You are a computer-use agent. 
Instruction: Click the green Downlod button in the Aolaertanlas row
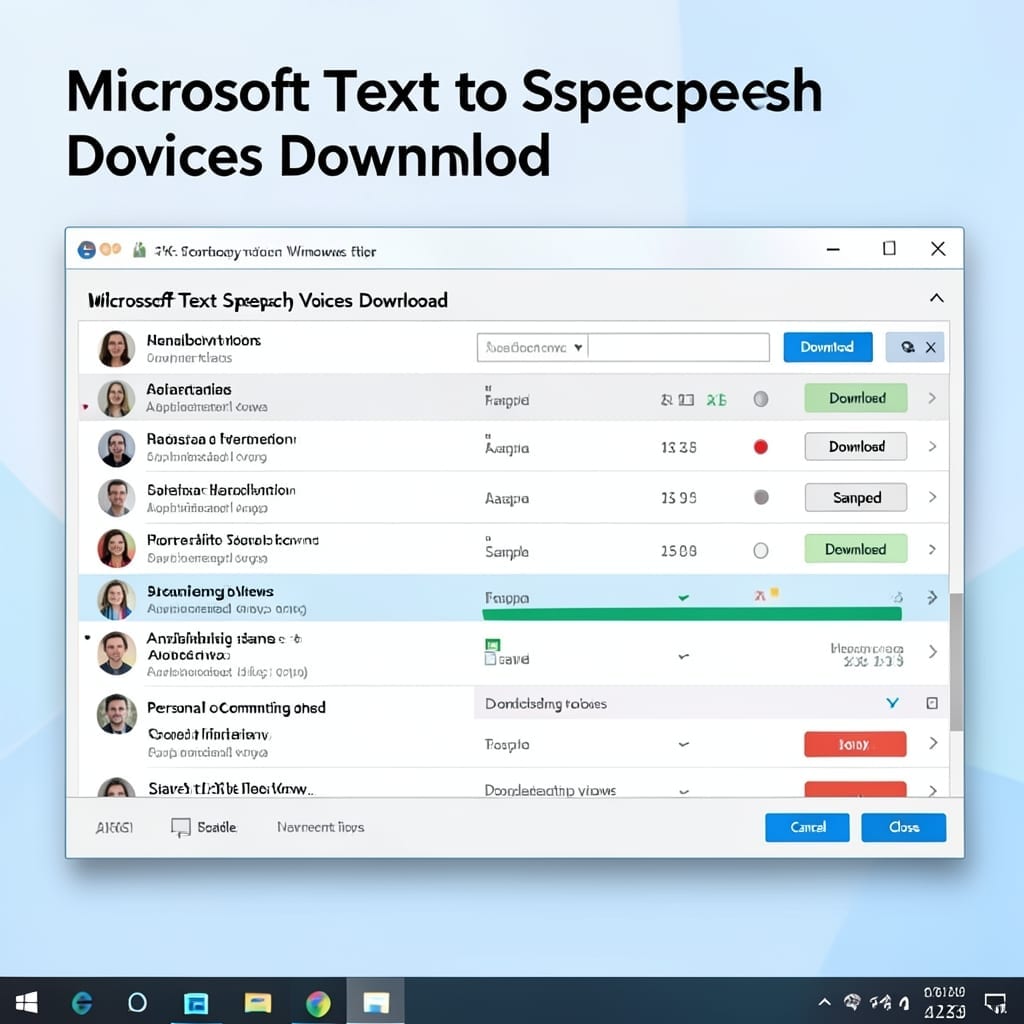856,398
